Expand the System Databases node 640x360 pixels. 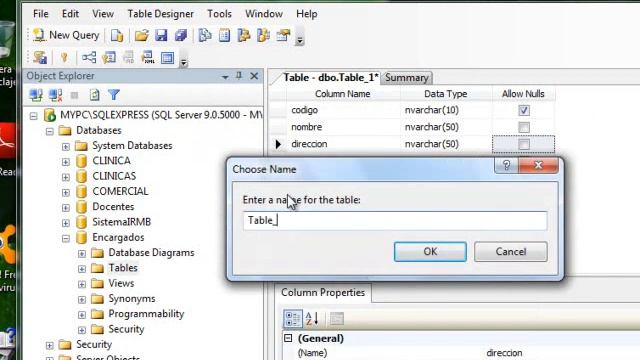pyautogui.click(x=66, y=147)
